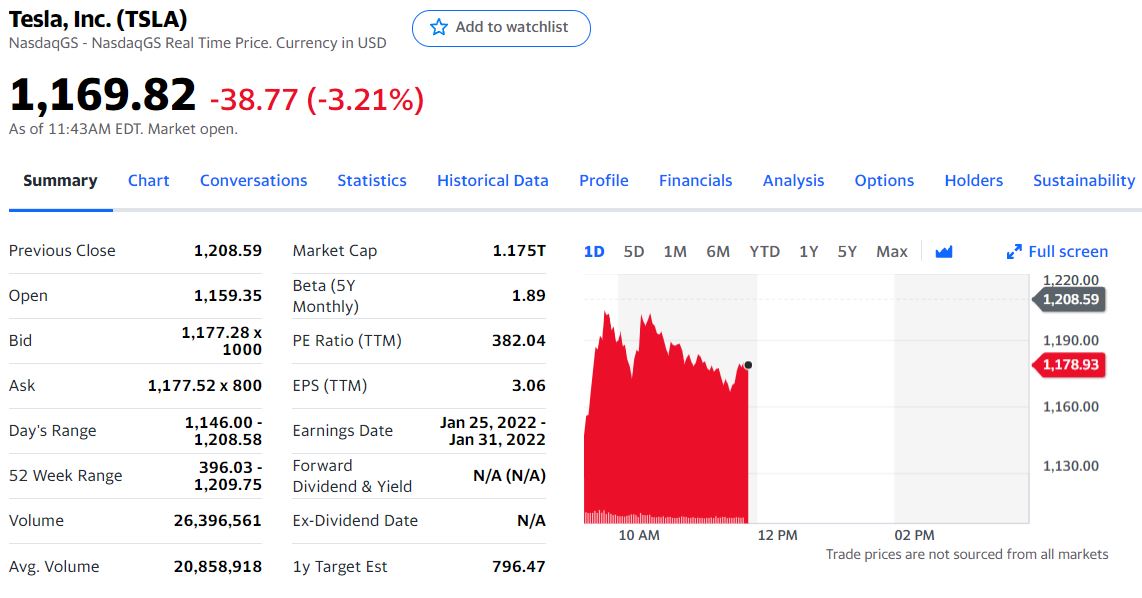
Task: Switch chart to Max range
Action: [x=891, y=252]
